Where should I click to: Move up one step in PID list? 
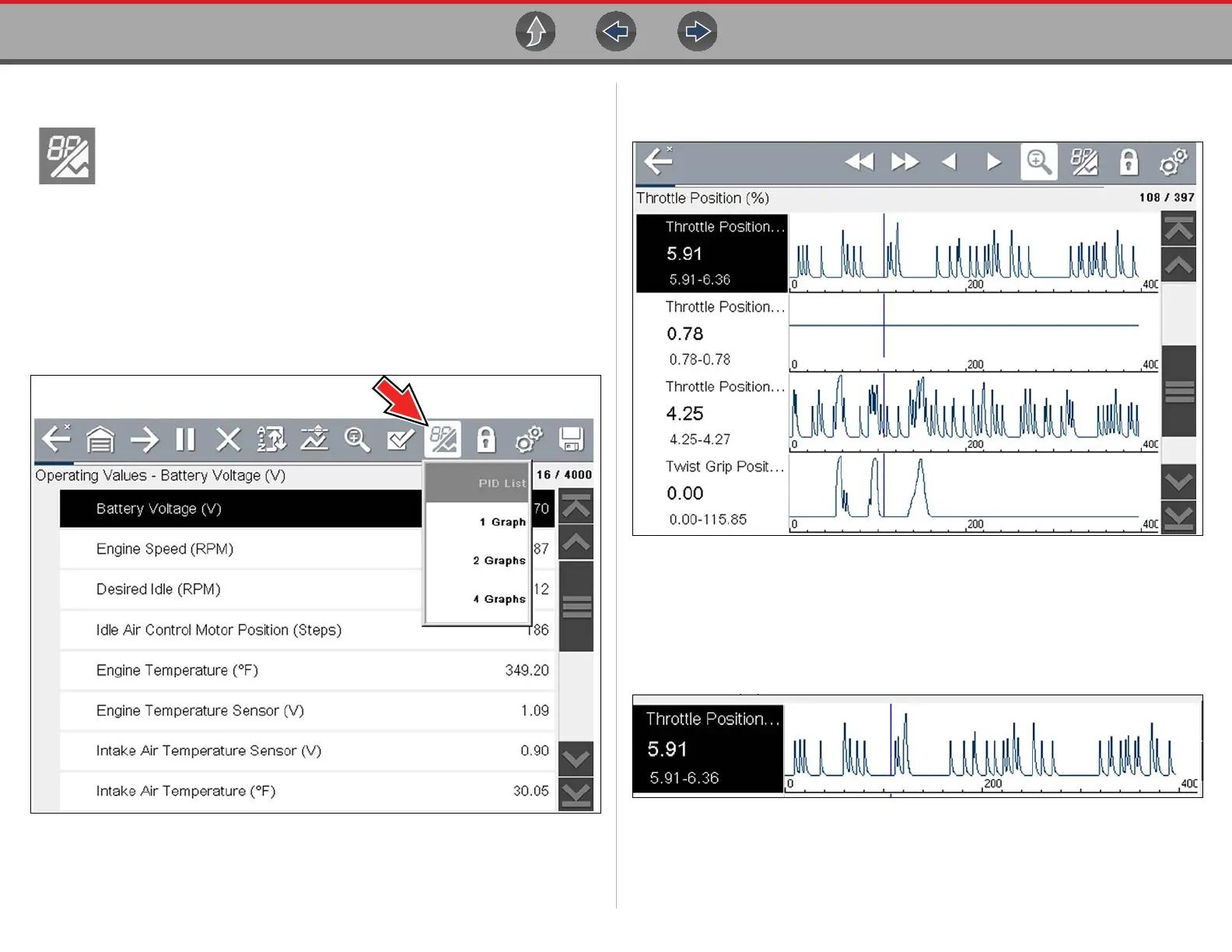[x=576, y=542]
